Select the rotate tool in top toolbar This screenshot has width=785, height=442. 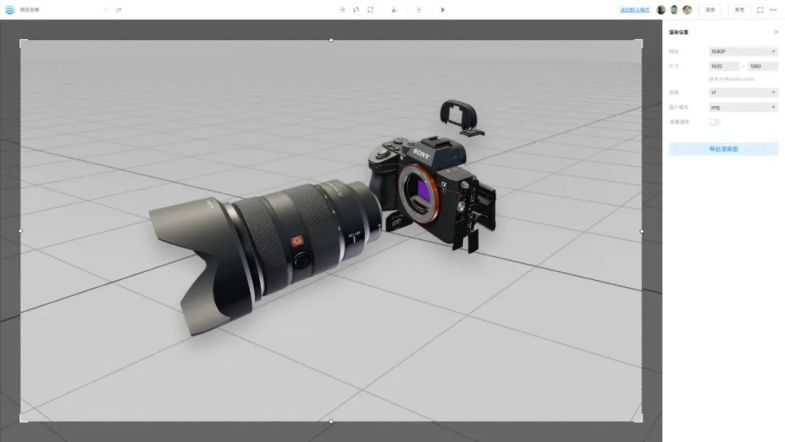pos(356,10)
